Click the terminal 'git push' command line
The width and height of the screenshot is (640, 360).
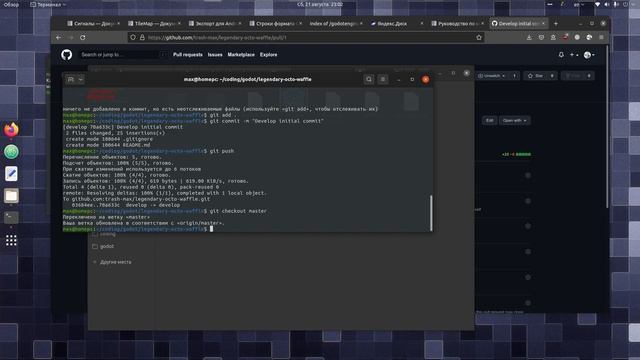pos(148,151)
